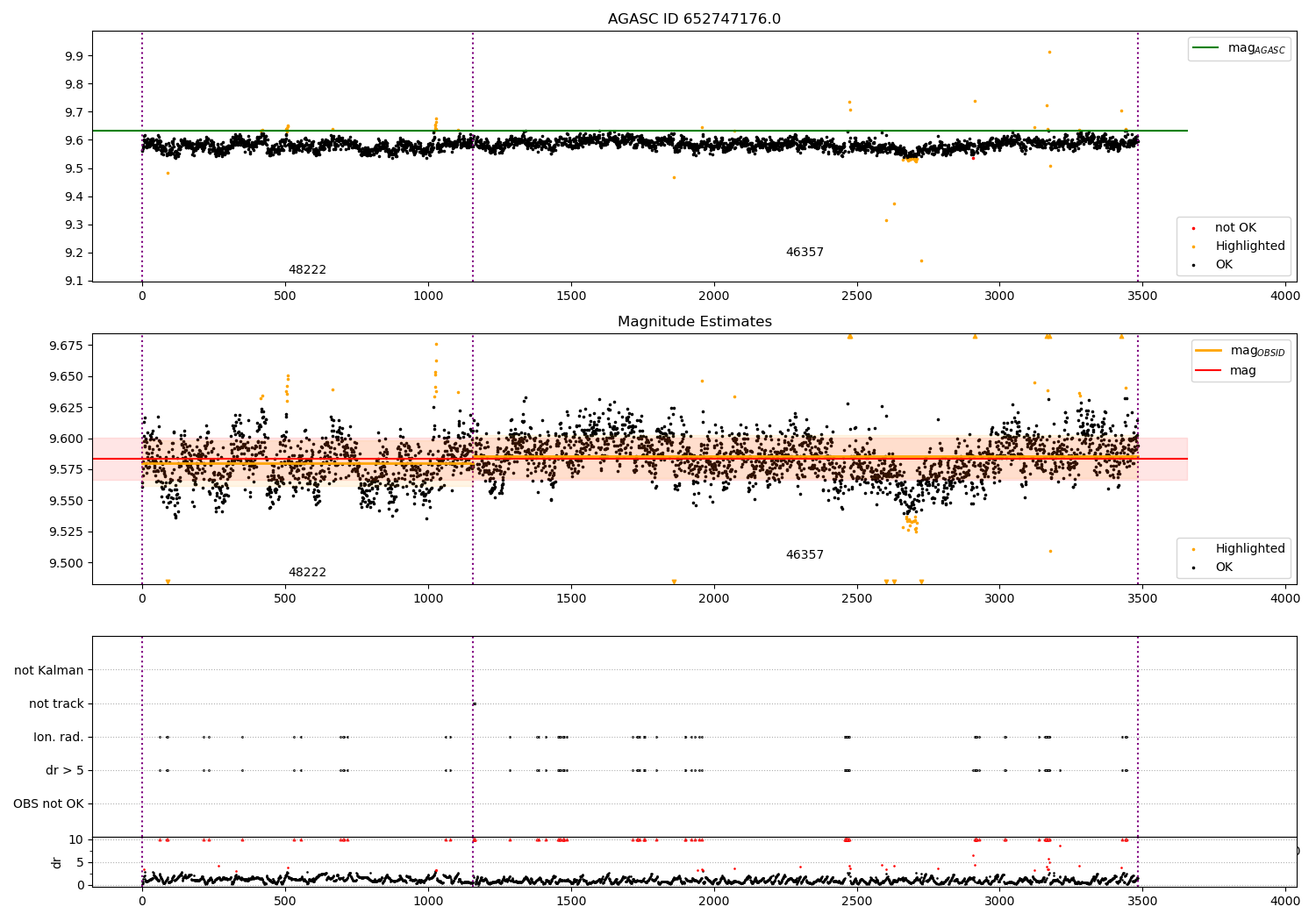The image size is (1316, 921).
Task: Select the green line sample beside mag AGASC
Action: pyautogui.click(x=1206, y=48)
